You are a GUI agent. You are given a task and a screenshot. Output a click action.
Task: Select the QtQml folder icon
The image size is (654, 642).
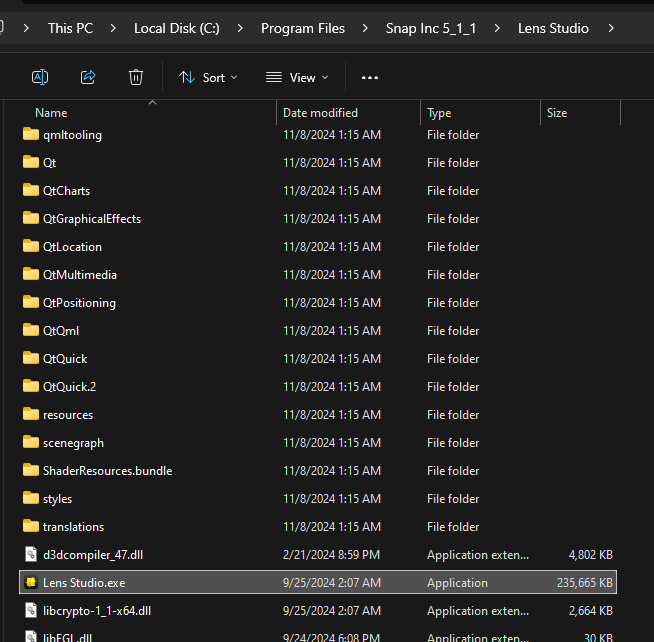tap(31, 330)
